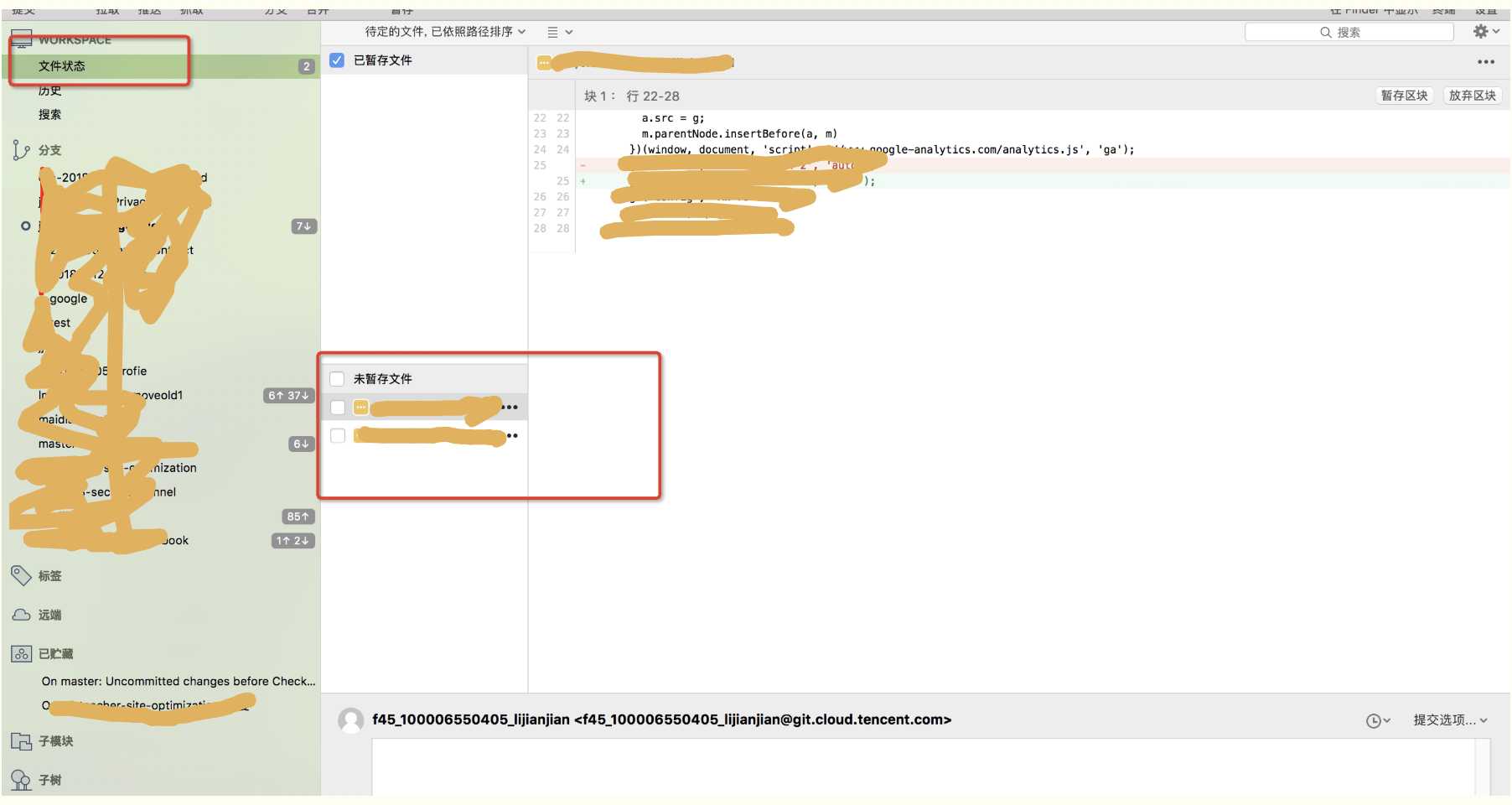Expand the 子树 section
This screenshot has height=805, width=1512.
(49, 781)
